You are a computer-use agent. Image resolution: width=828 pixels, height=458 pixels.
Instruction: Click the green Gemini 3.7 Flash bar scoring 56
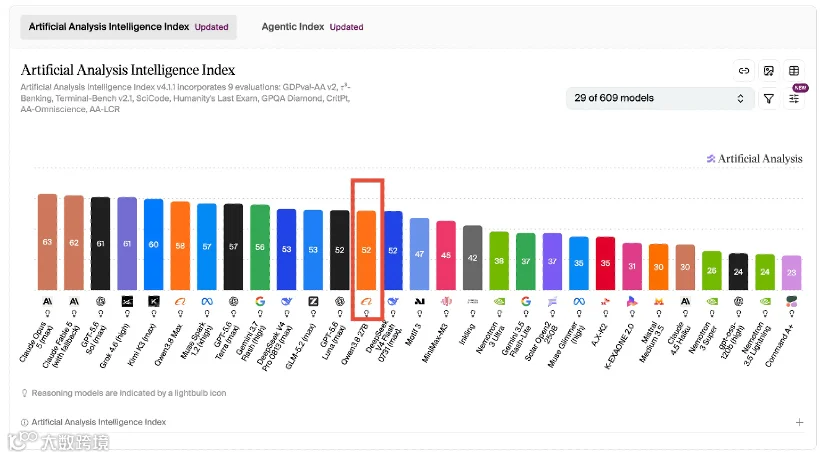click(x=260, y=247)
